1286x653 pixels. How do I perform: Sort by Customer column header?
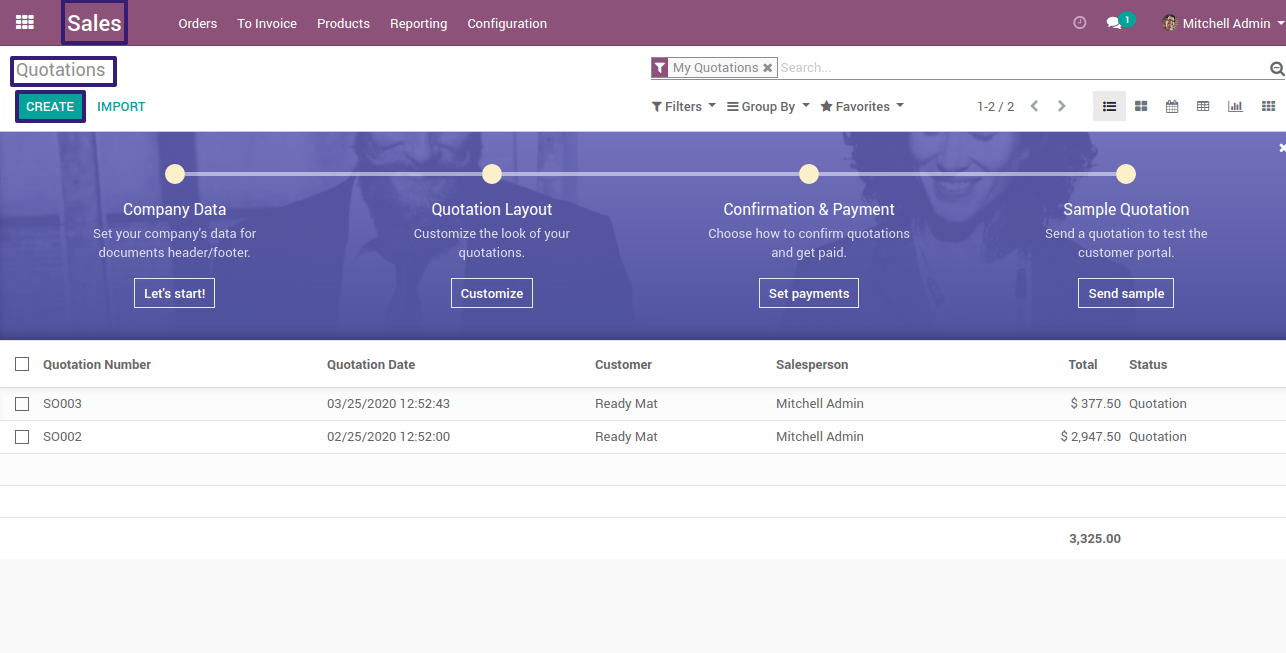point(623,364)
